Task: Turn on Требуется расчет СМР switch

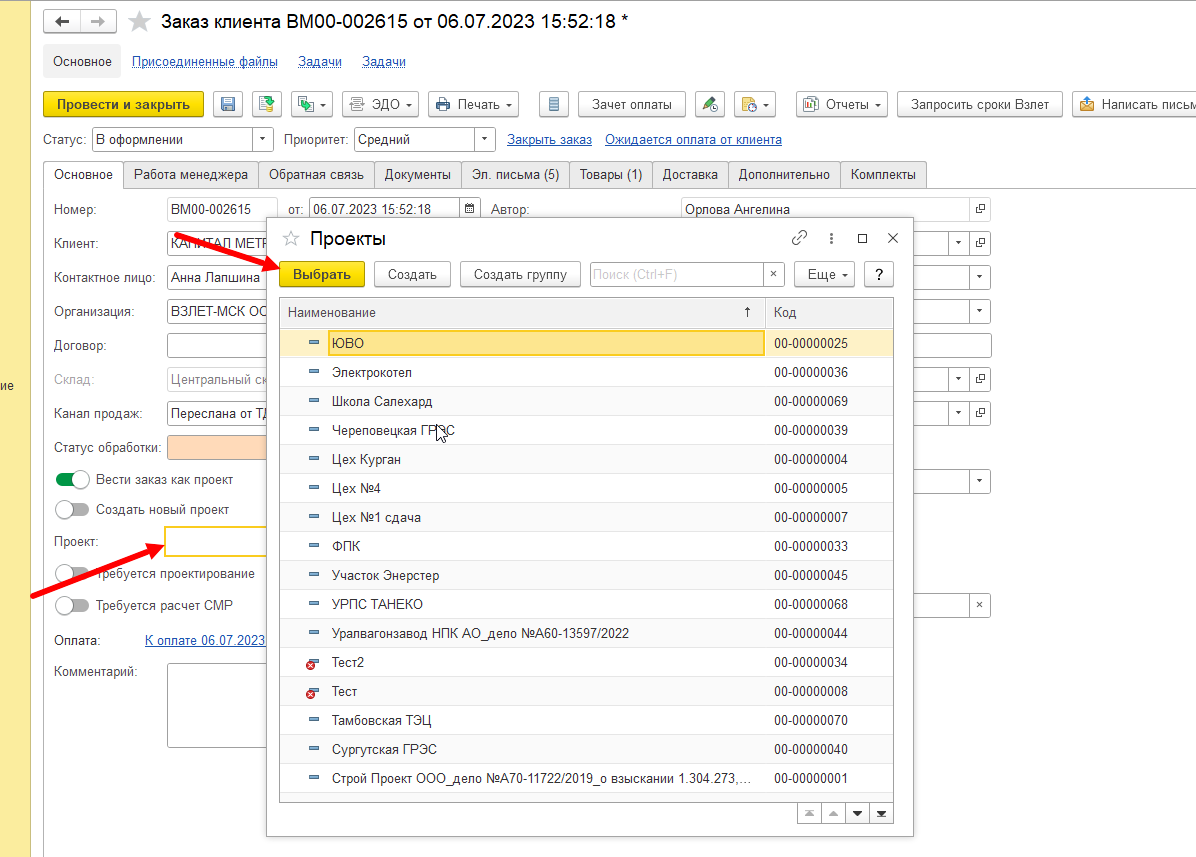Action: (72, 605)
